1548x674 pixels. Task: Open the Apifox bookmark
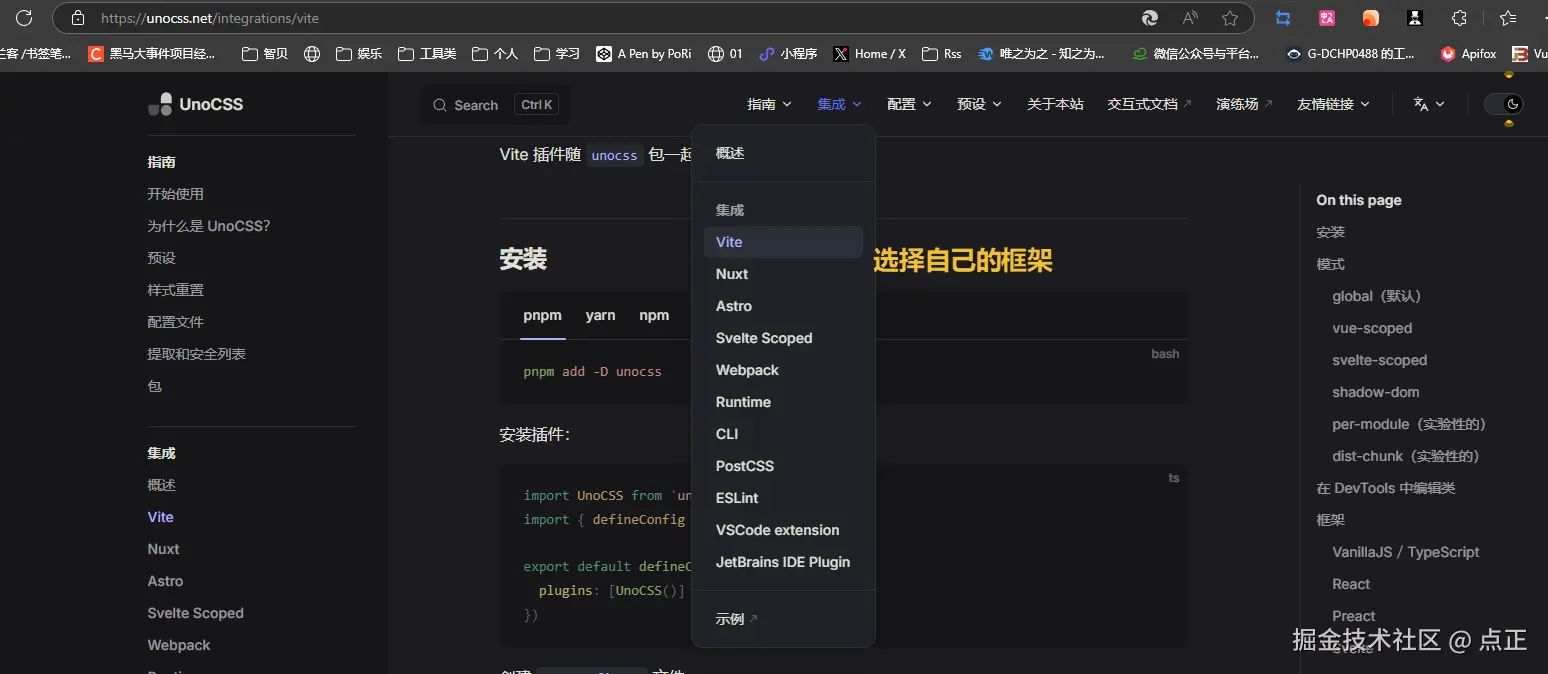tap(1468, 54)
